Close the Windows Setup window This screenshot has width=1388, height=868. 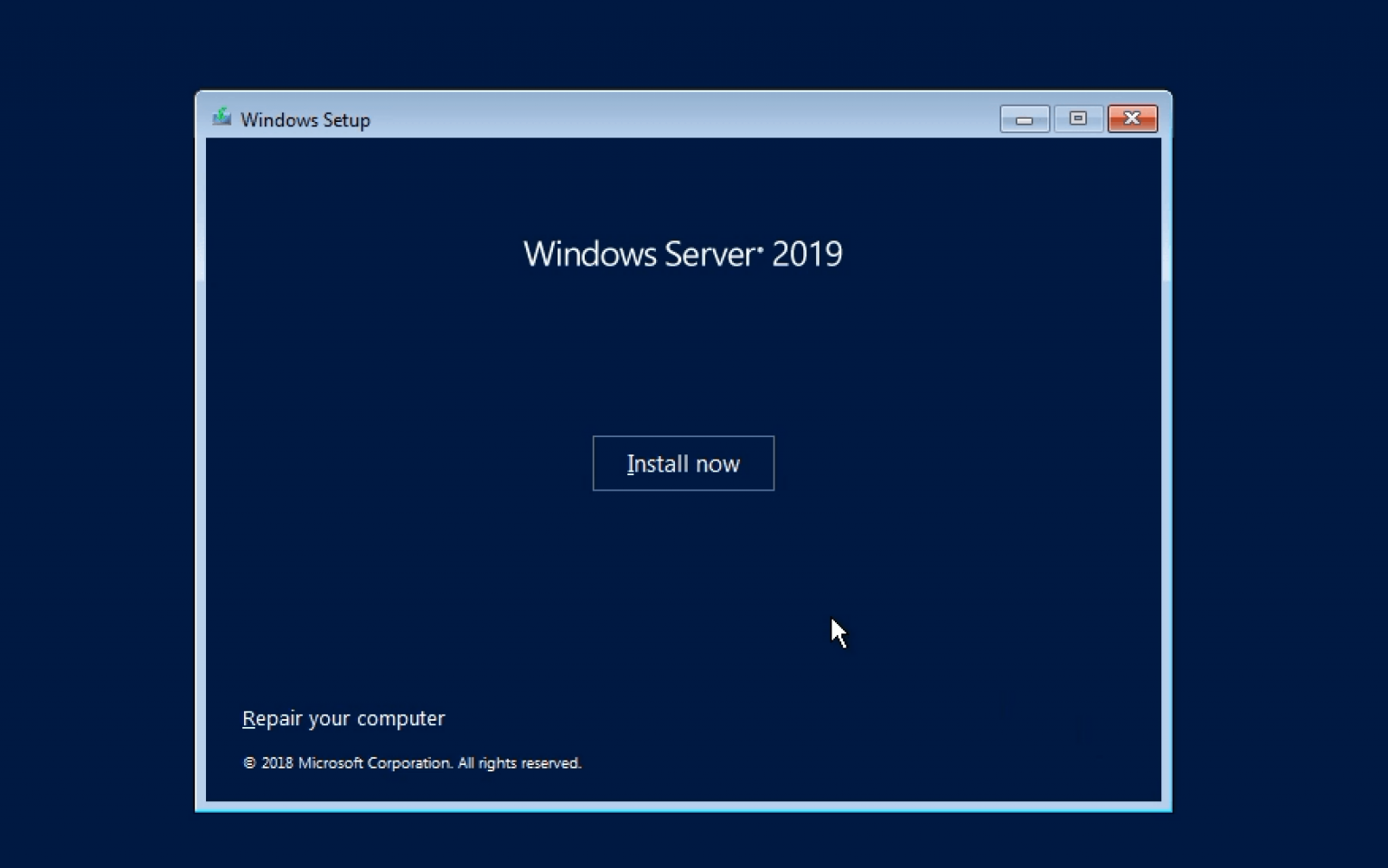[x=1132, y=118]
